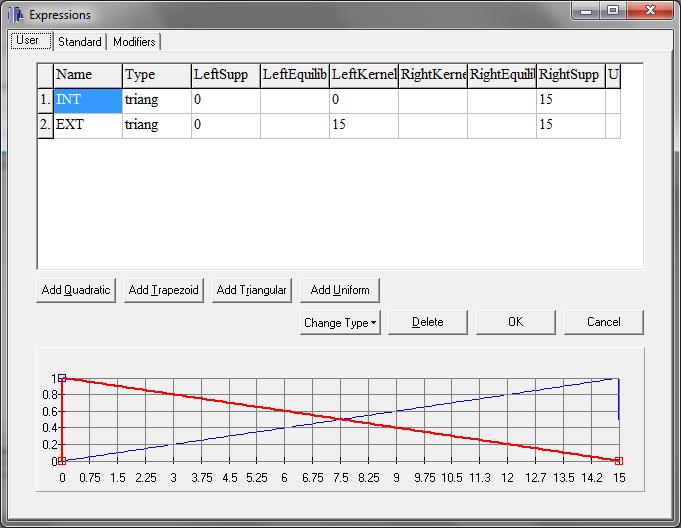The image size is (681, 528).
Task: Minimize the Expressions window
Action: [x=586, y=10]
